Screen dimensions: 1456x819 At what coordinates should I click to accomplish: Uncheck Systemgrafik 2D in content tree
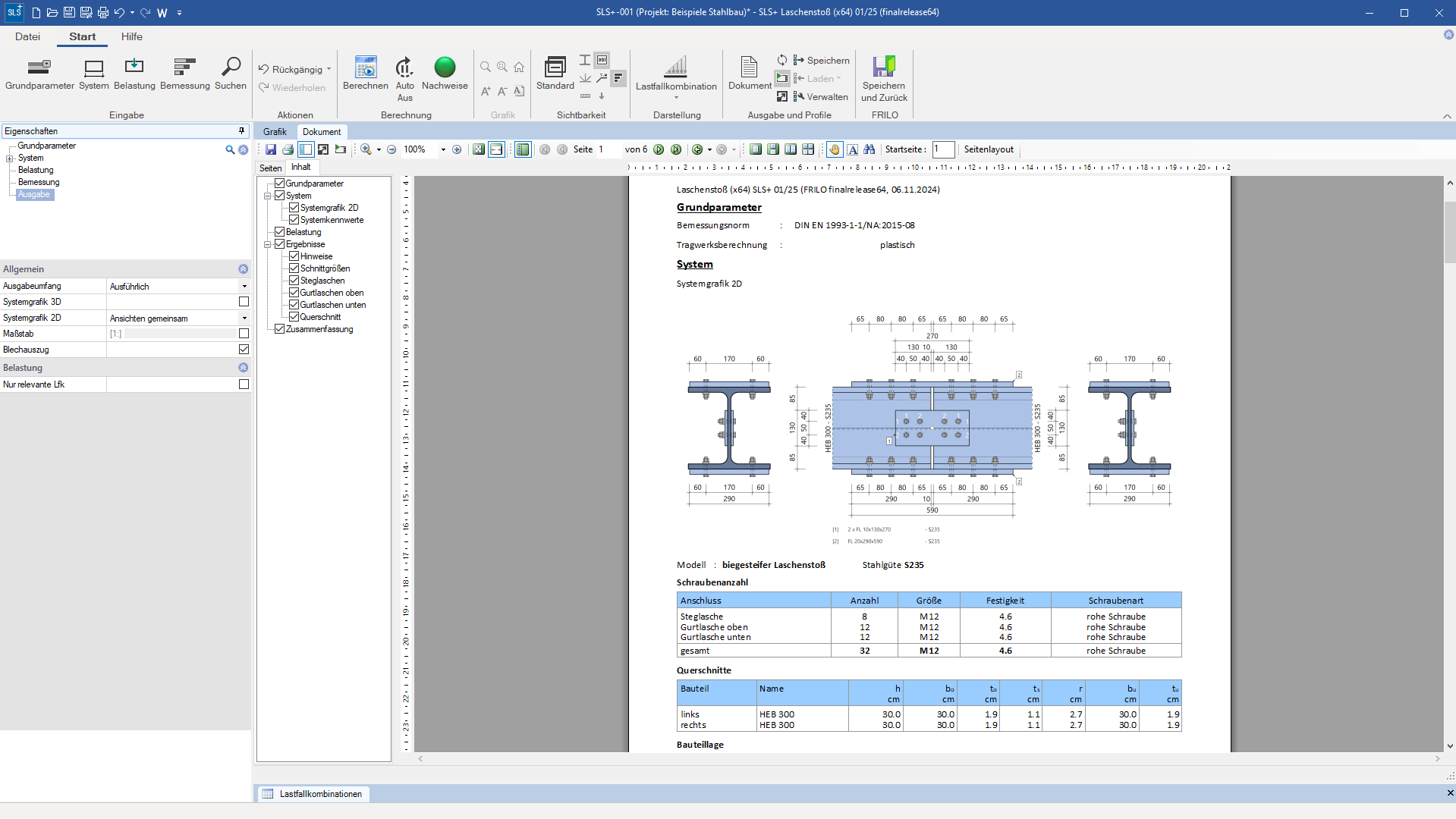[294, 208]
